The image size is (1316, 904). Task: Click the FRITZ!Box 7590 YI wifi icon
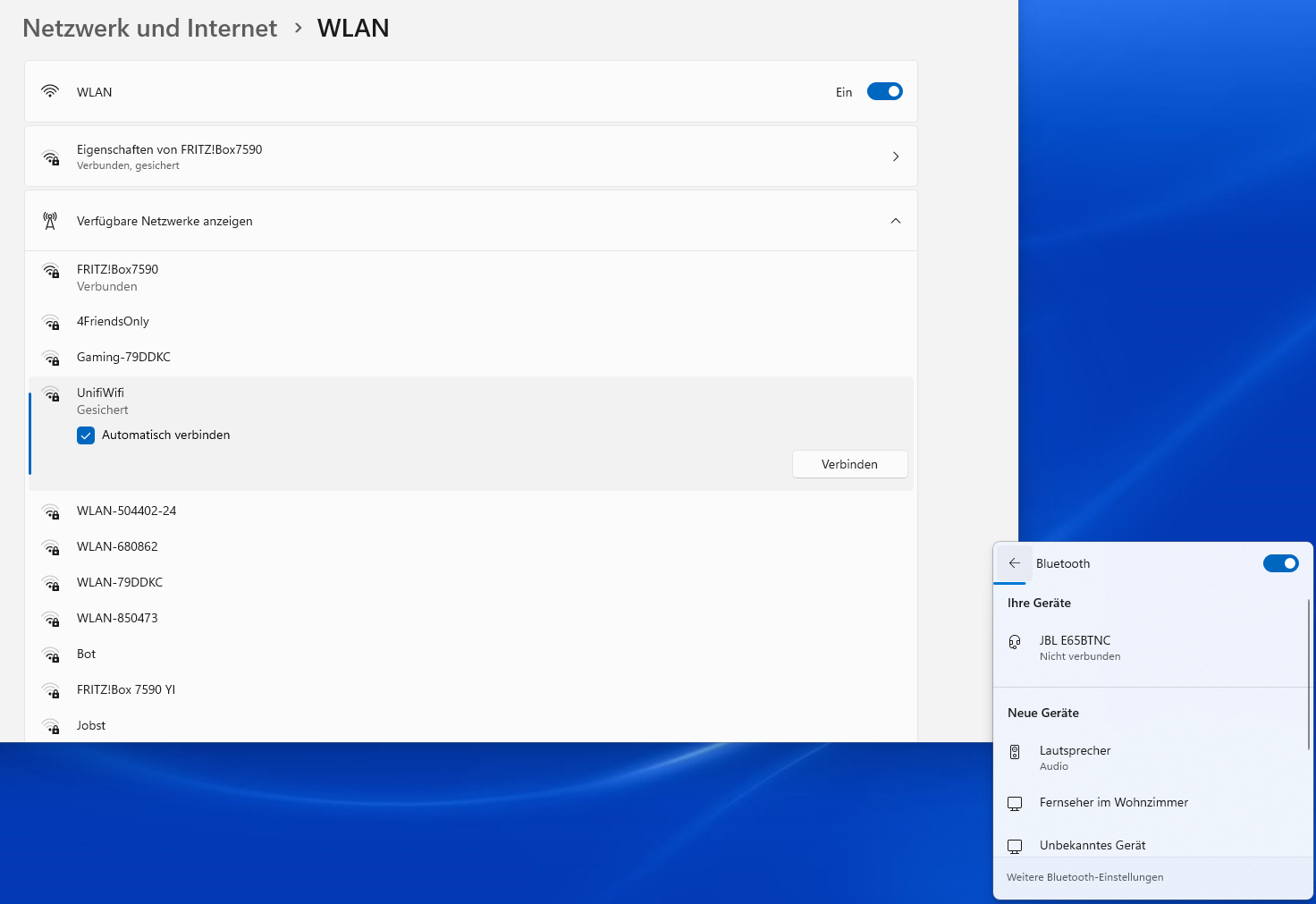(51, 690)
